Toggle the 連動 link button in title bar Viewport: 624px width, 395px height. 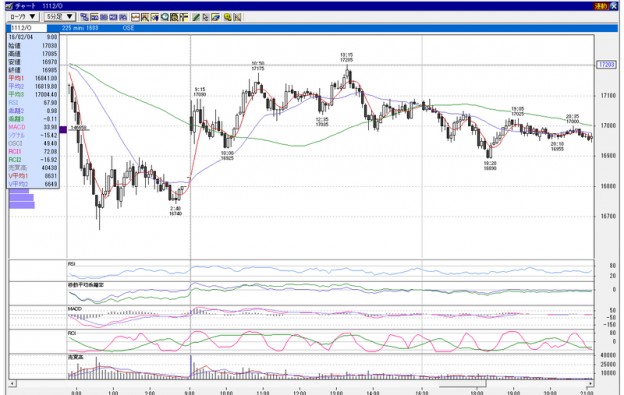[600, 6]
